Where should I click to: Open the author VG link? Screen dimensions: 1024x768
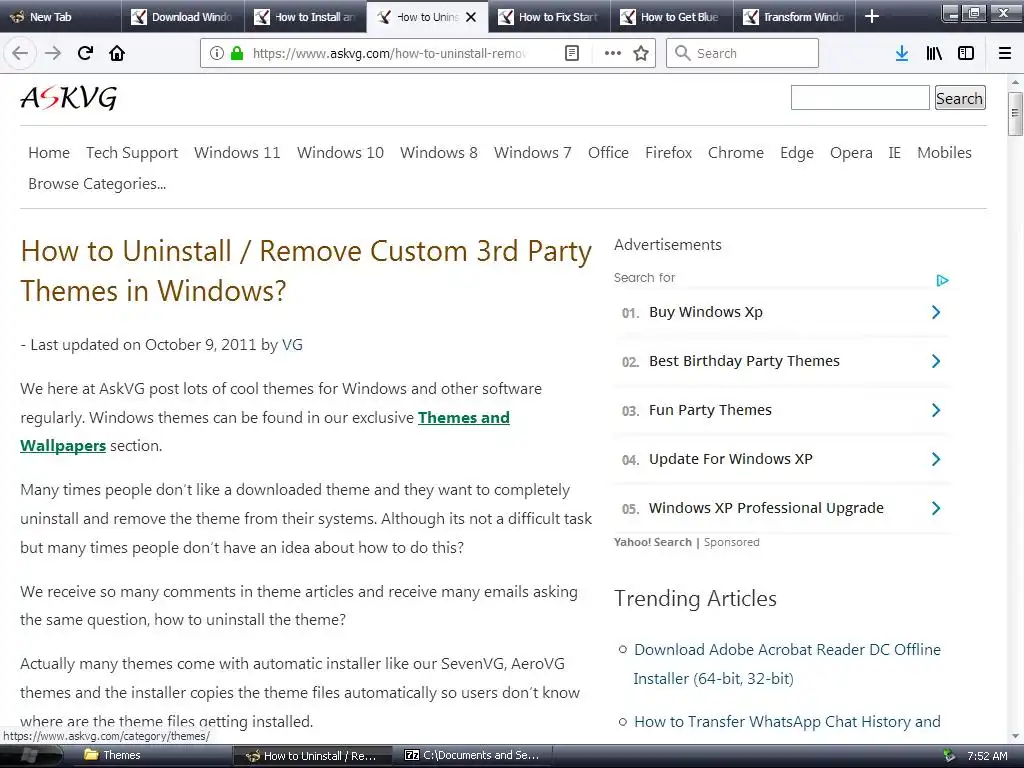(x=292, y=345)
